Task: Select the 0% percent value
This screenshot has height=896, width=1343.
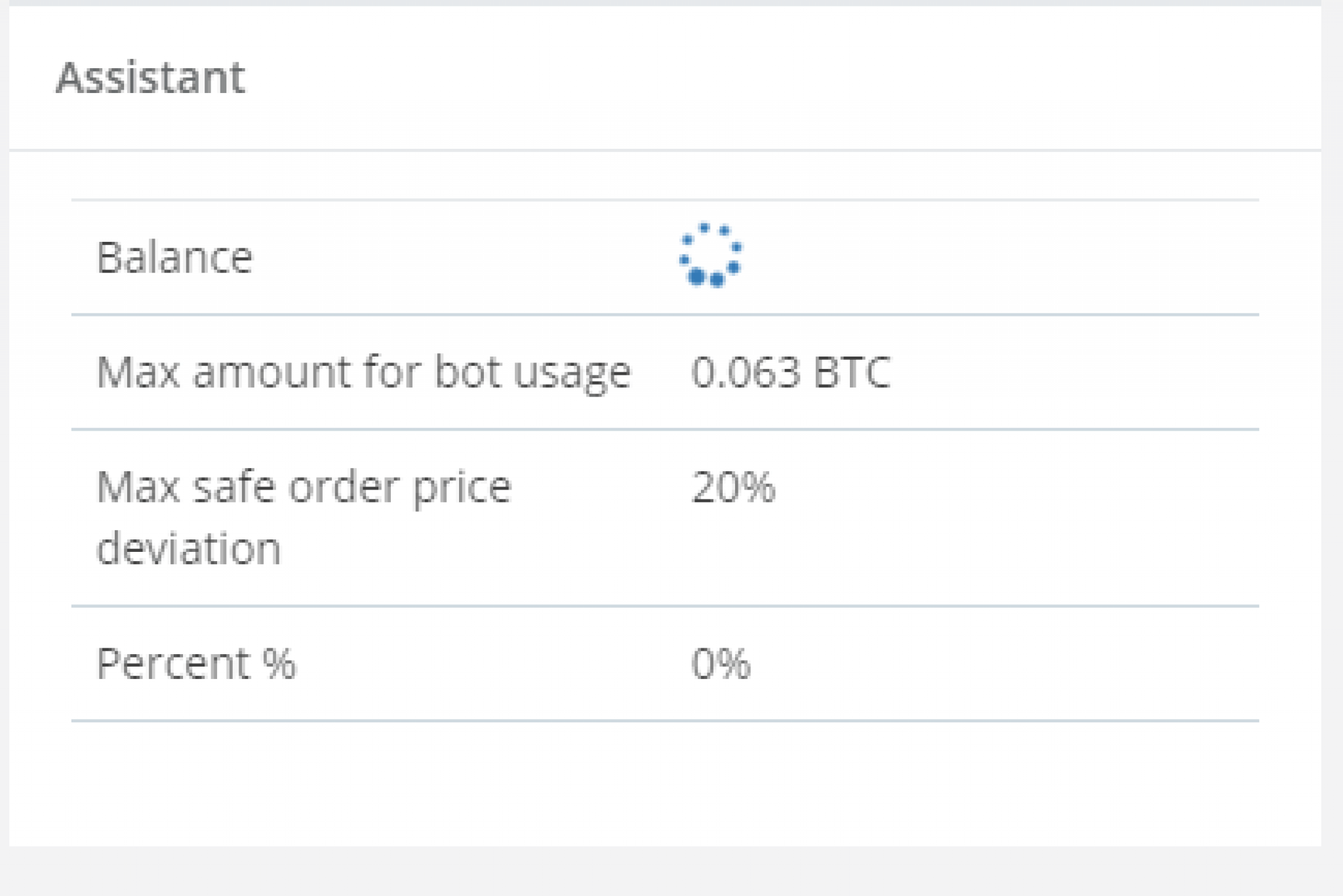Action: pyautogui.click(x=720, y=663)
